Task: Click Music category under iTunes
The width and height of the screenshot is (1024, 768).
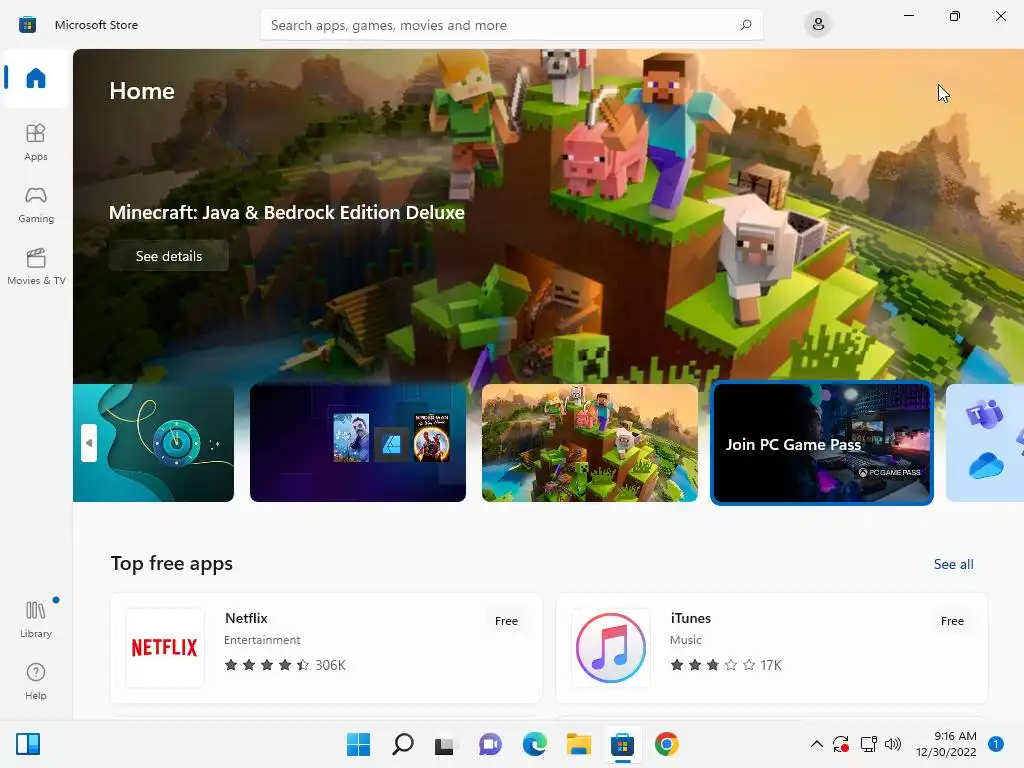Action: click(685, 640)
